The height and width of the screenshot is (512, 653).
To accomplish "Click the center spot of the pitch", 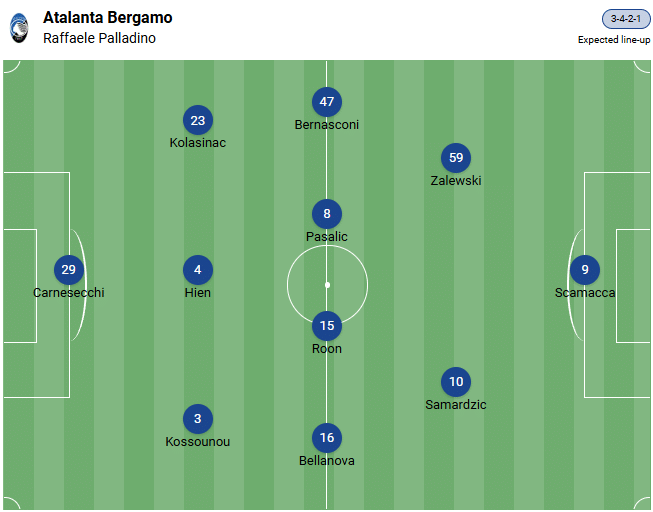I will pyautogui.click(x=327, y=285).
